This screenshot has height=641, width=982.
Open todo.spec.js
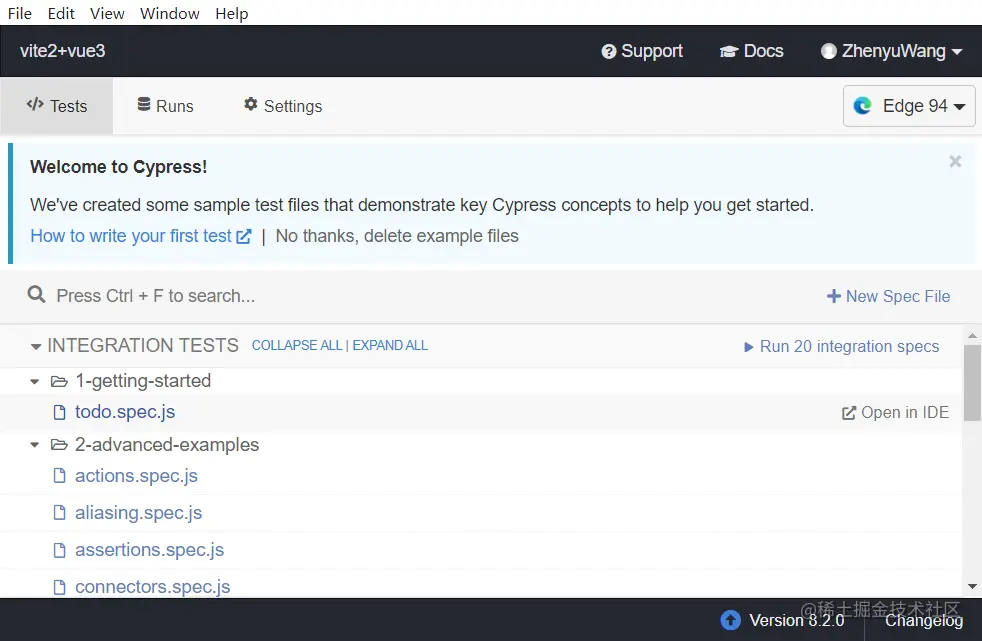(x=125, y=412)
